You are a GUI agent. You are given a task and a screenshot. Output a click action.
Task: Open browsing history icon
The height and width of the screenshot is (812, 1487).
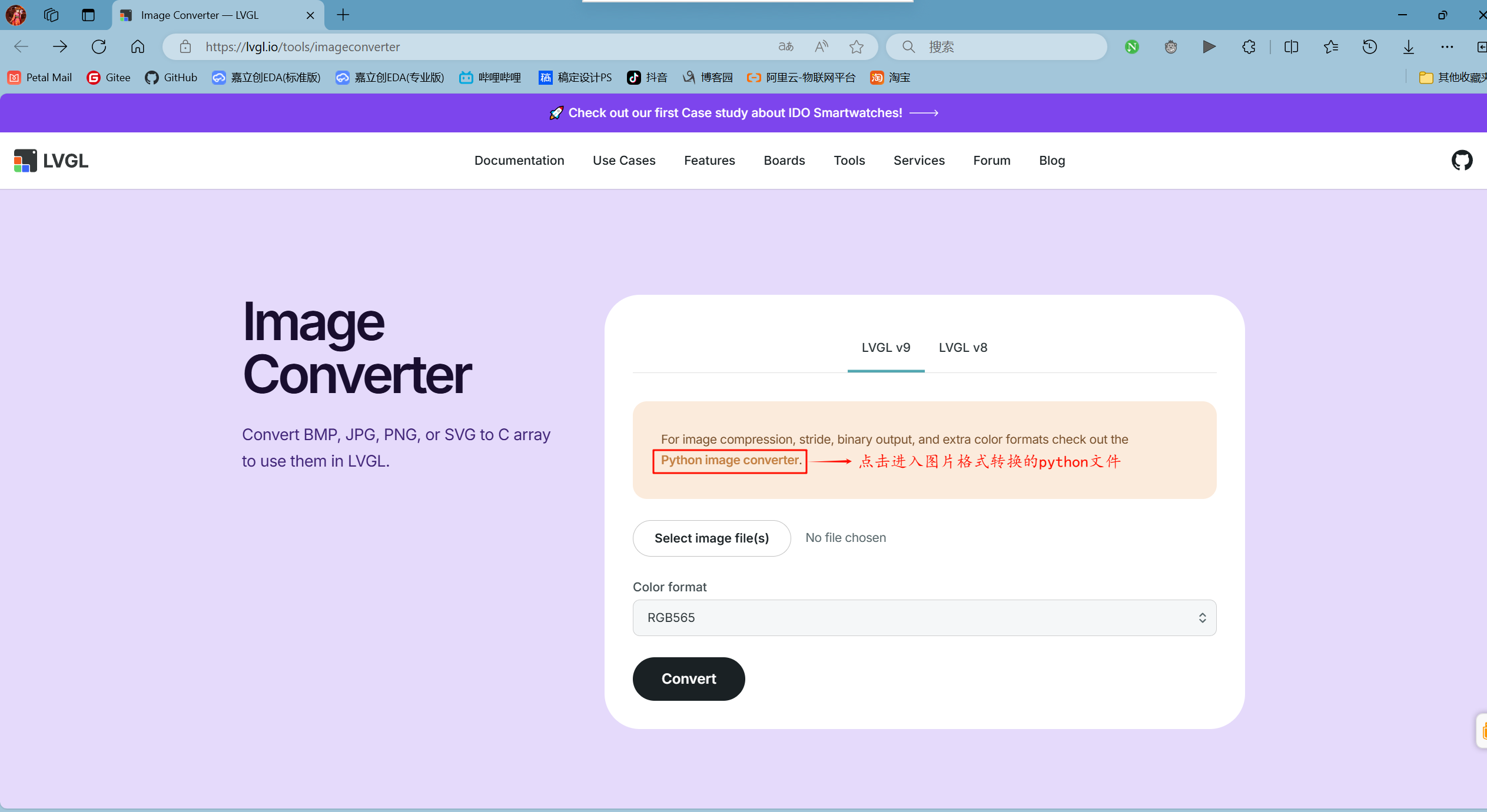1370,46
